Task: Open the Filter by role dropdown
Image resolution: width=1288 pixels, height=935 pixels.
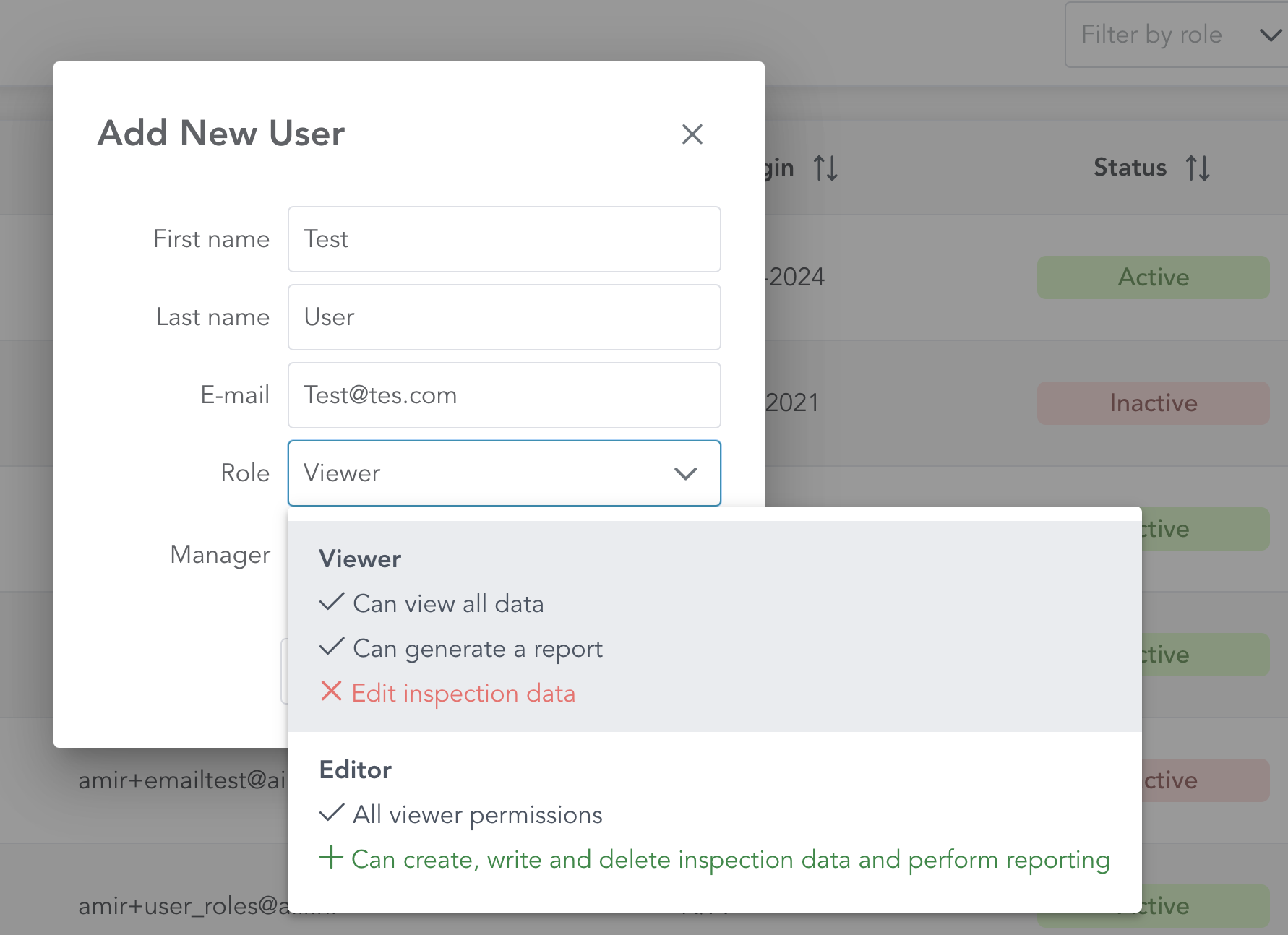Action: point(1176,35)
